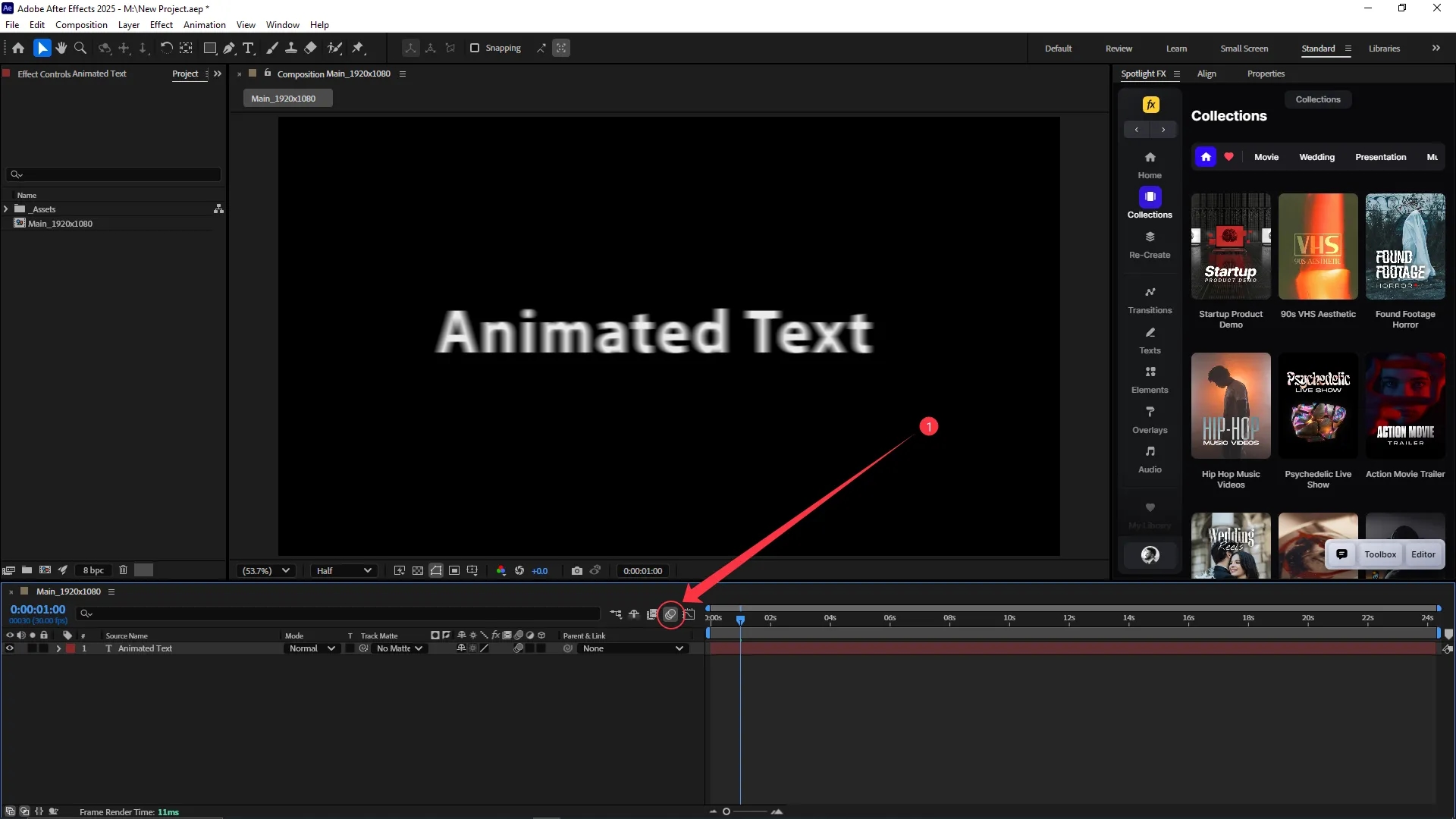
Task: Open the Normal blending mode dropdown
Action: point(312,649)
